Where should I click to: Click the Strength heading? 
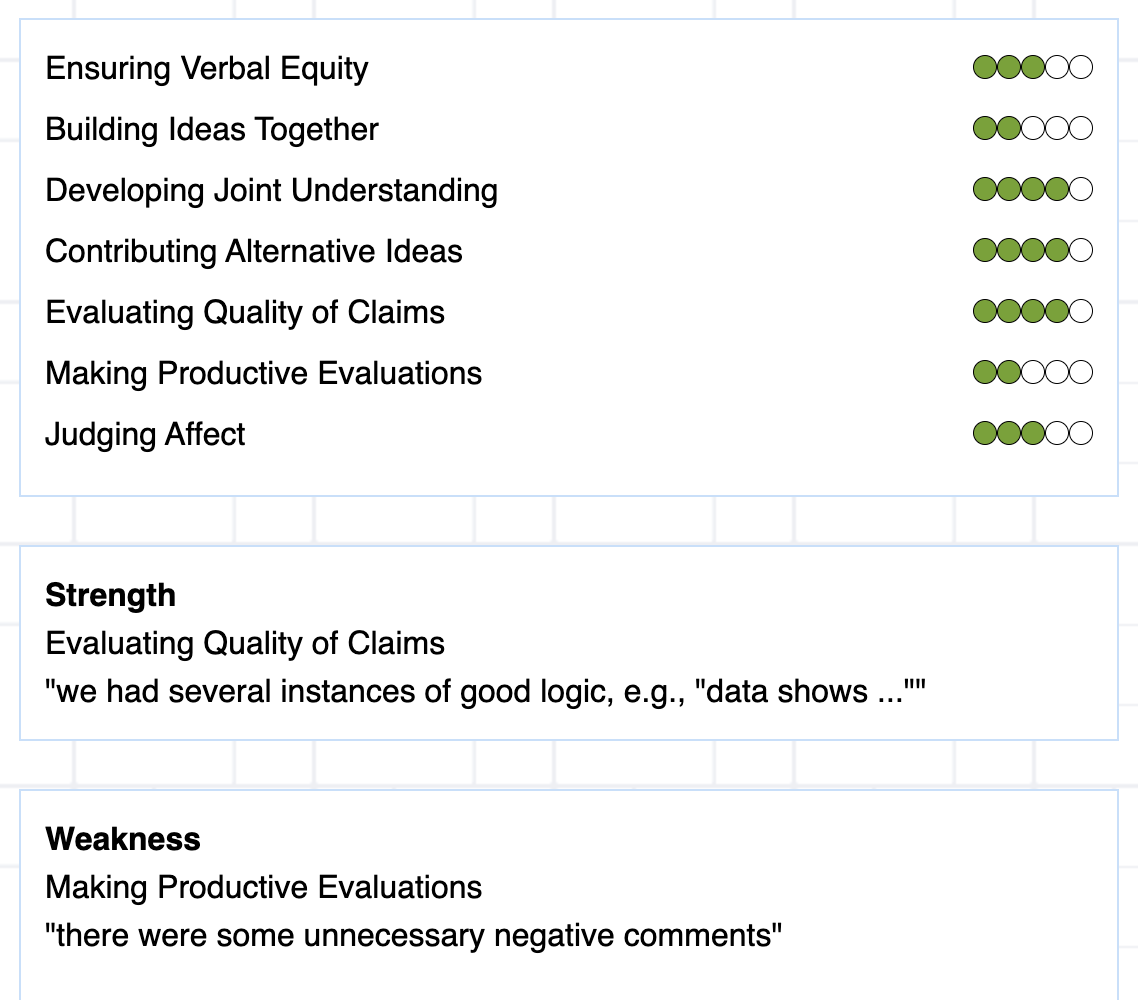tap(110, 596)
